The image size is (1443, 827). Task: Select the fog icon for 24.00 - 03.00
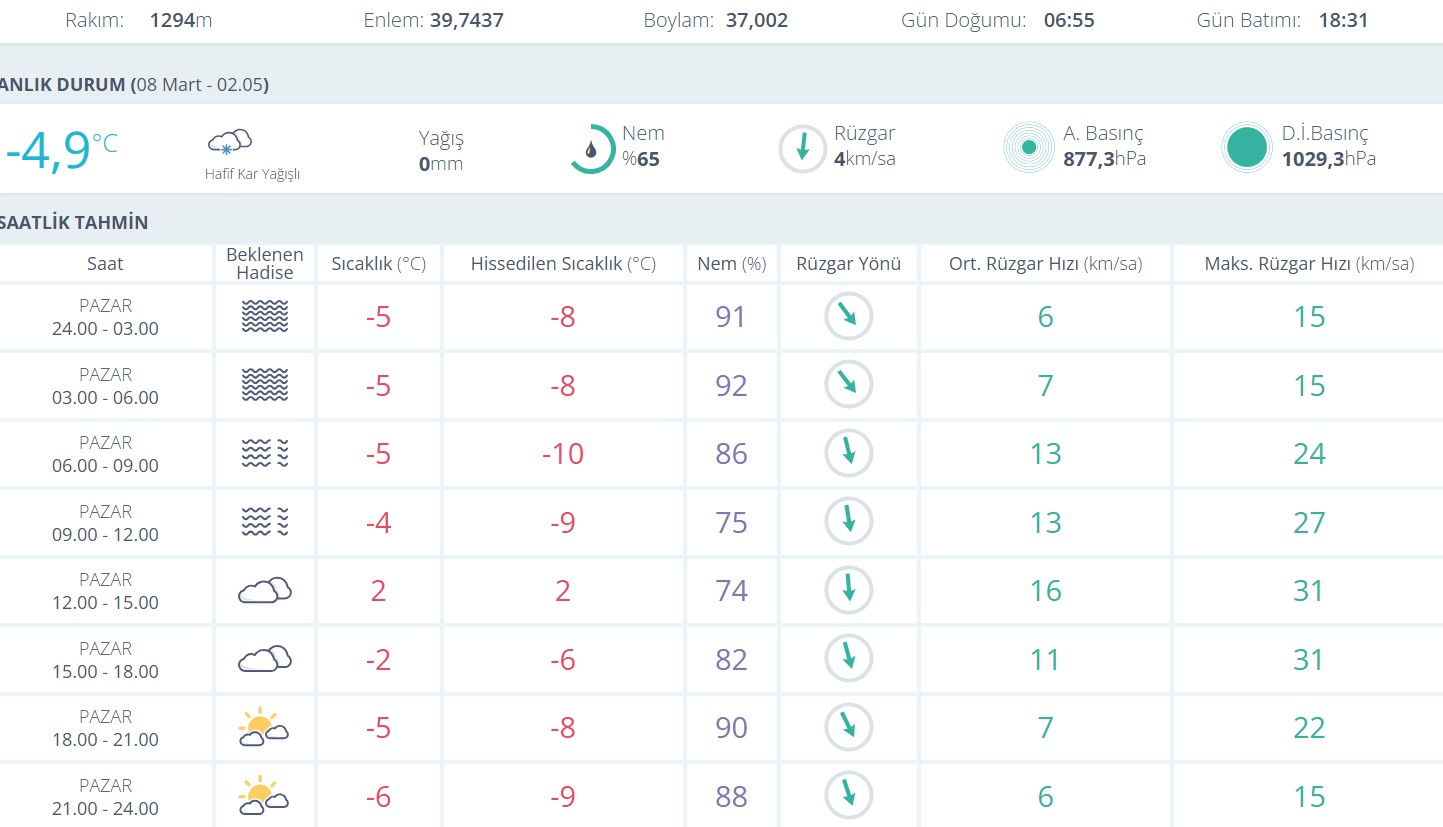click(265, 317)
